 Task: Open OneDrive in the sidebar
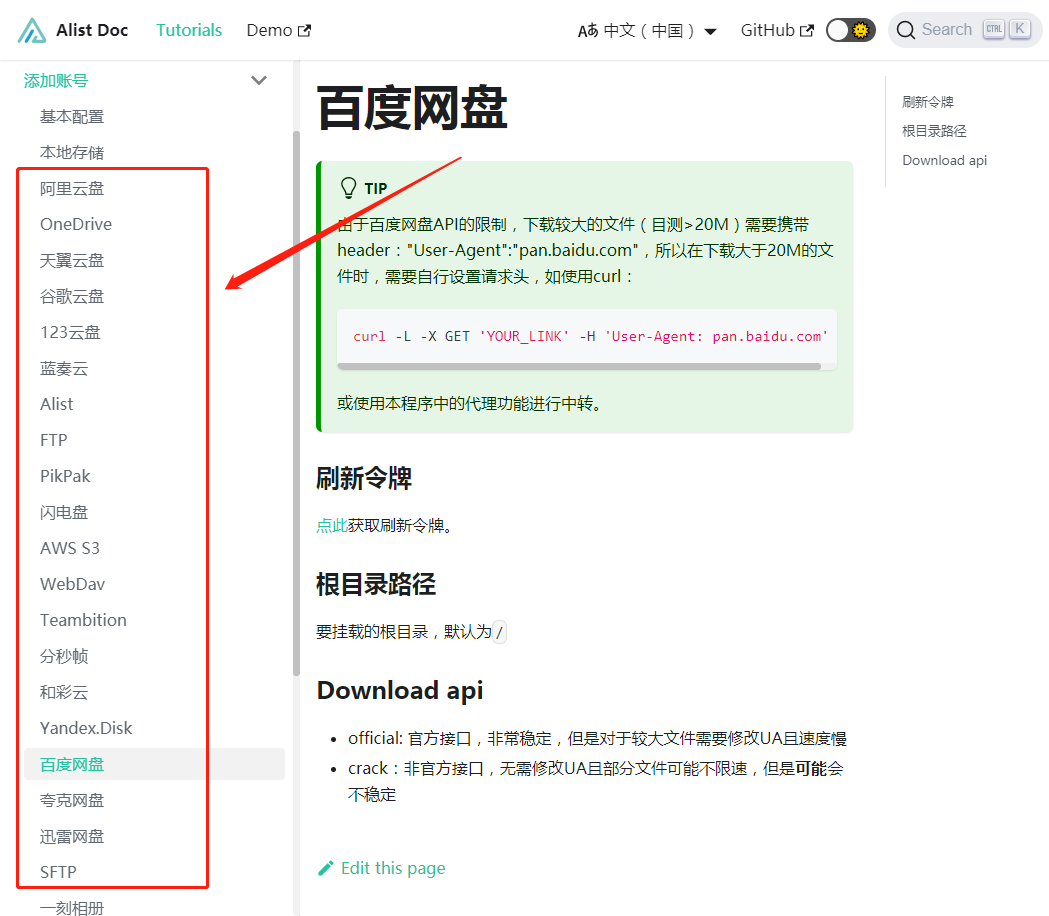pos(76,224)
